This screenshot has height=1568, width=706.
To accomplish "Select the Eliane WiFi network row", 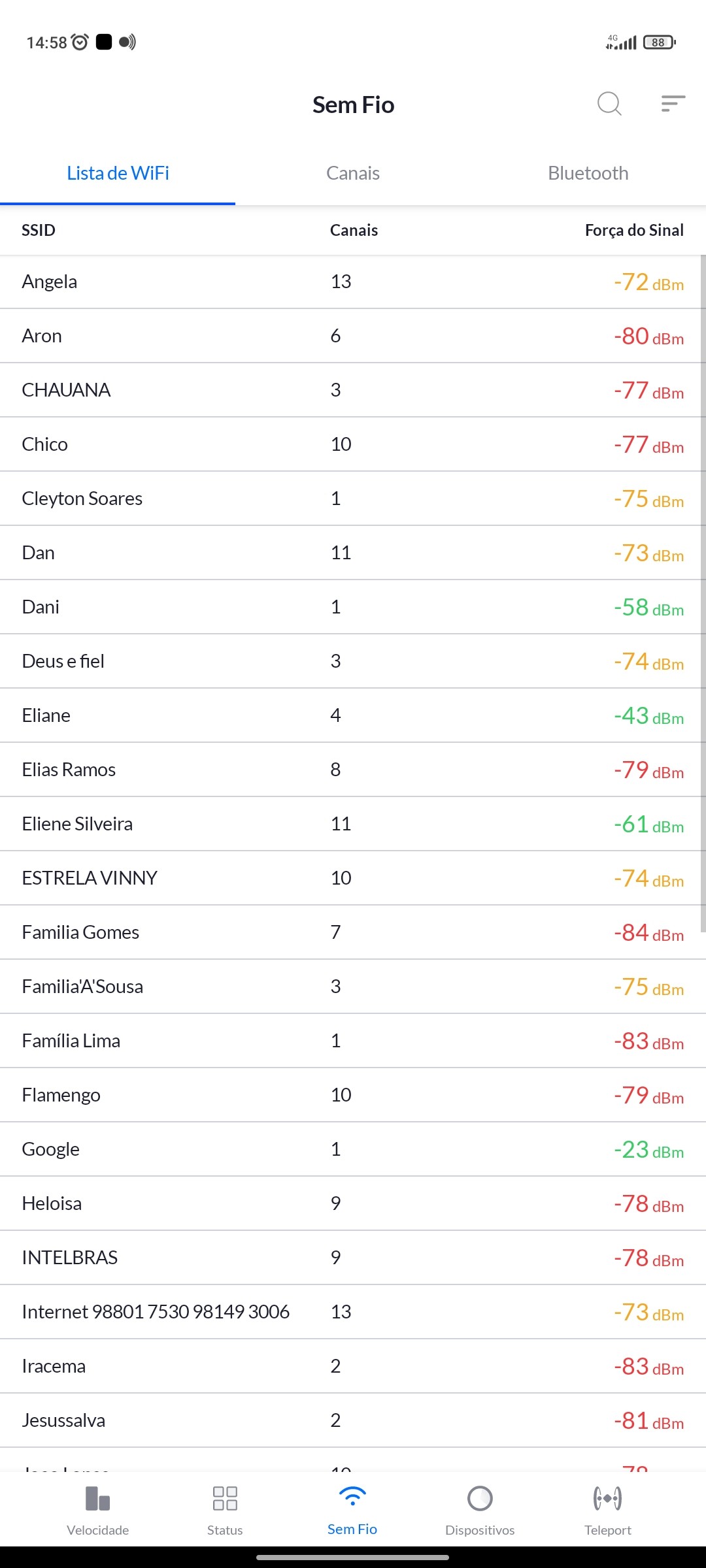I will (353, 715).
